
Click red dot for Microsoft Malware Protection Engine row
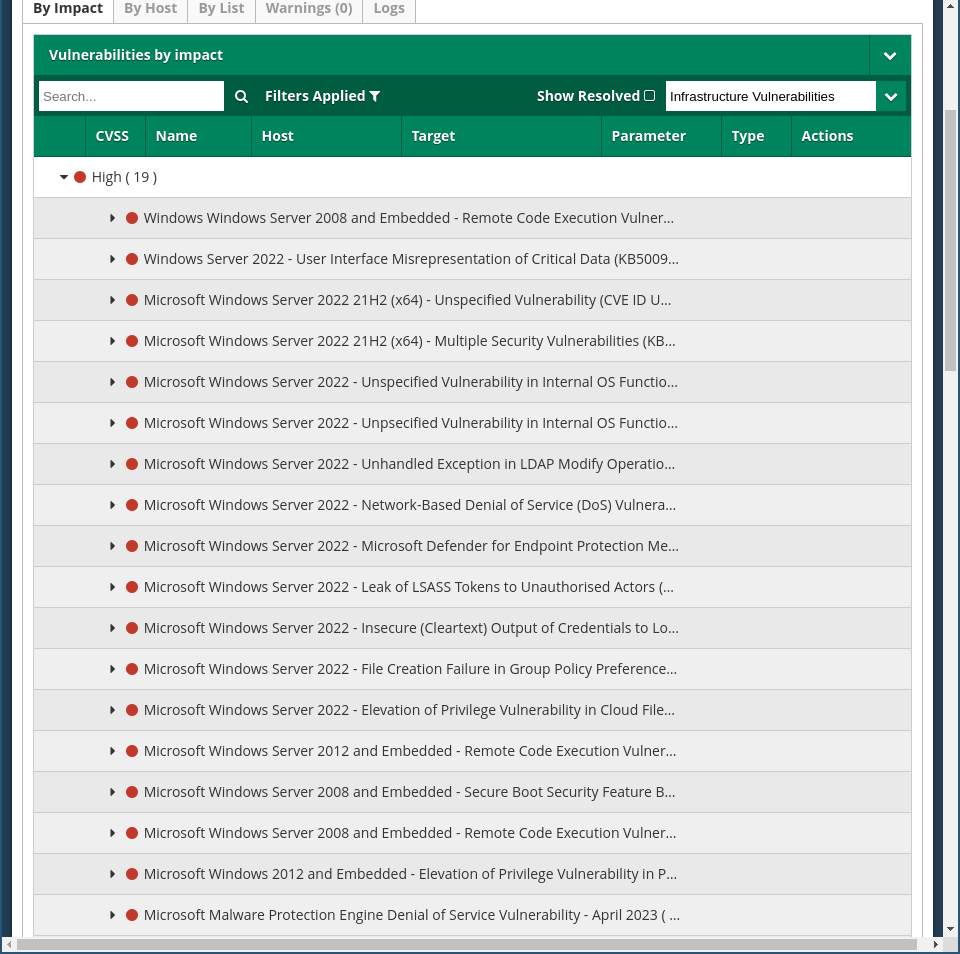tap(132, 915)
